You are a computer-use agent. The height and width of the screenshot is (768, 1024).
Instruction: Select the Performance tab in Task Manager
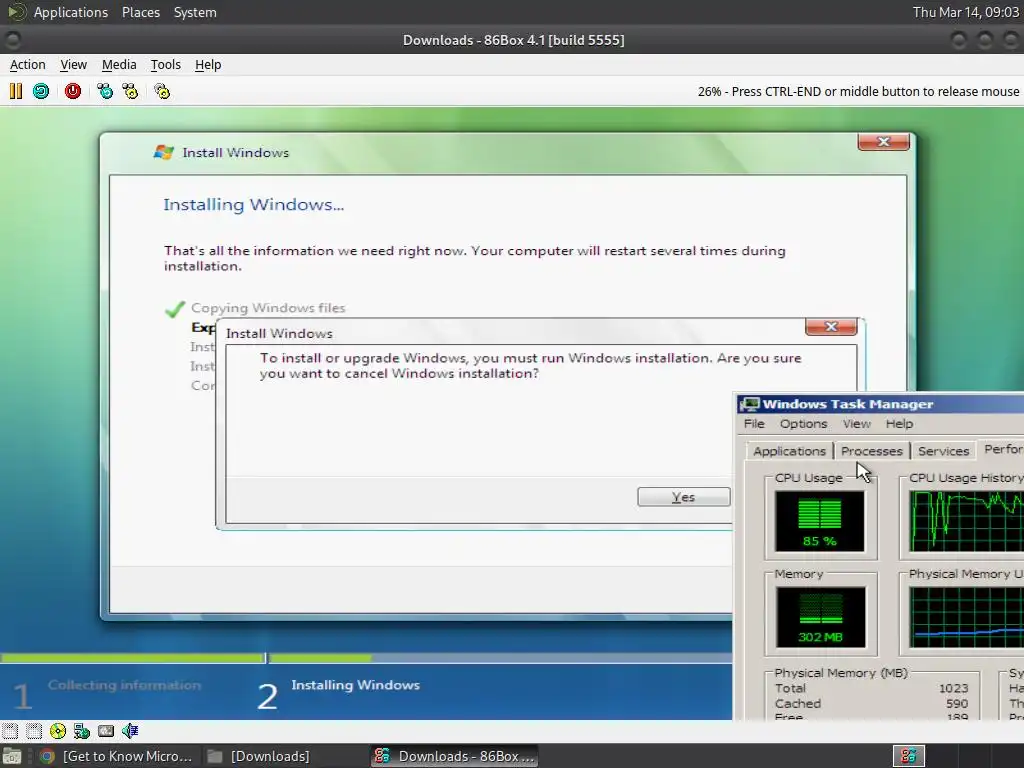[x=1002, y=449]
